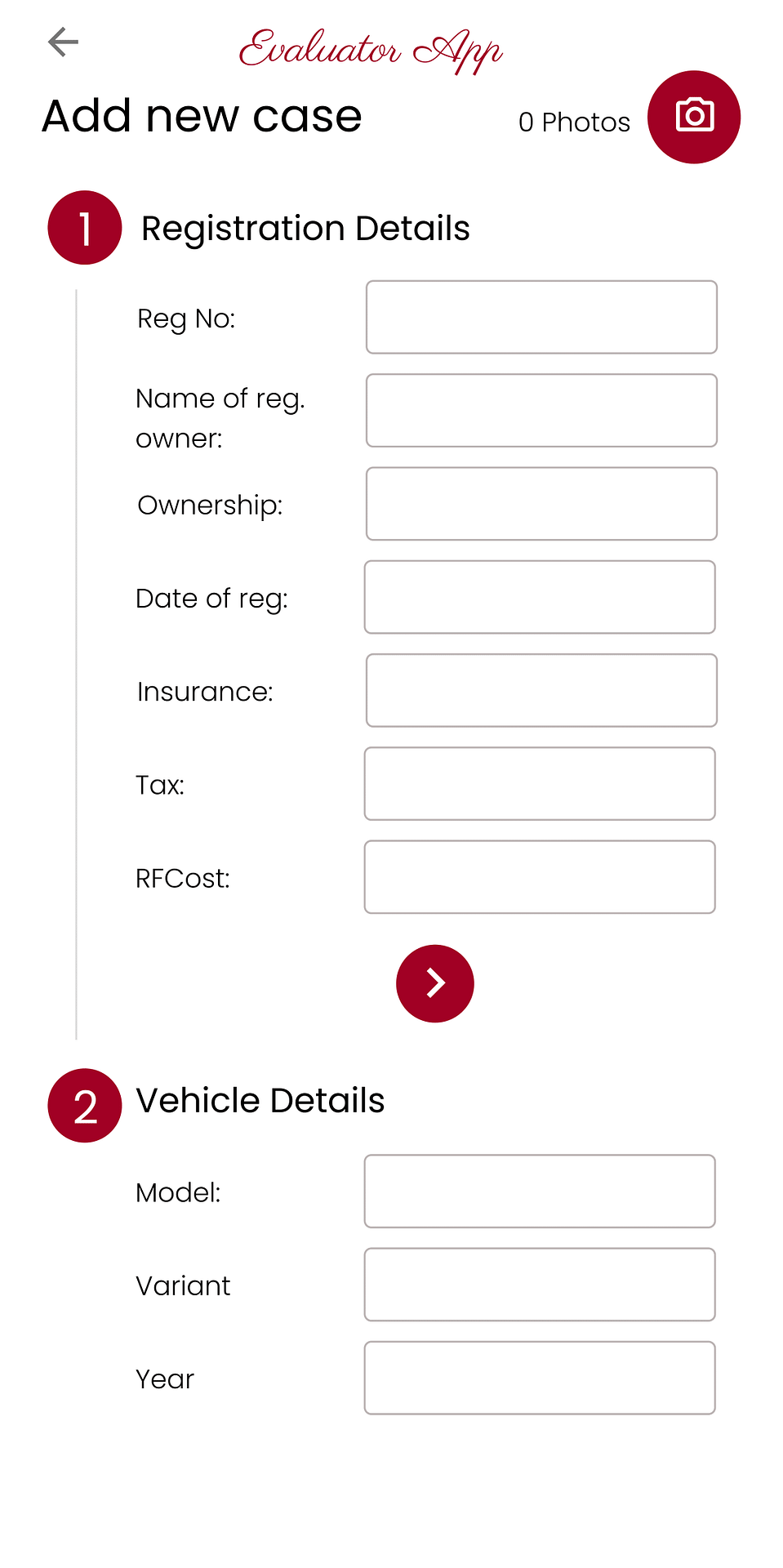This screenshot has width=783, height=1568.
Task: Click the Date of reg field
Action: [x=540, y=597]
